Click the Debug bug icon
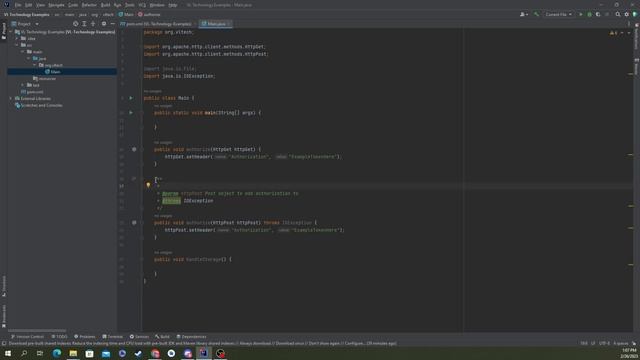The width and height of the screenshot is (640, 360). point(589,14)
